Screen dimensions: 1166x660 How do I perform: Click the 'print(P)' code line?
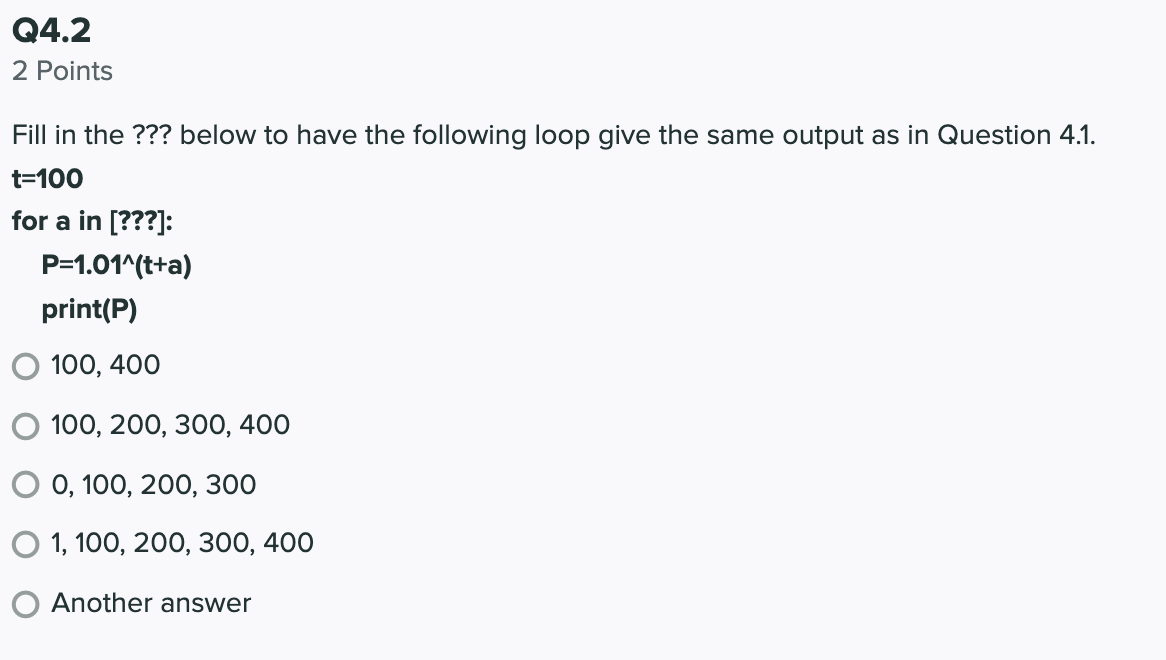(x=89, y=309)
